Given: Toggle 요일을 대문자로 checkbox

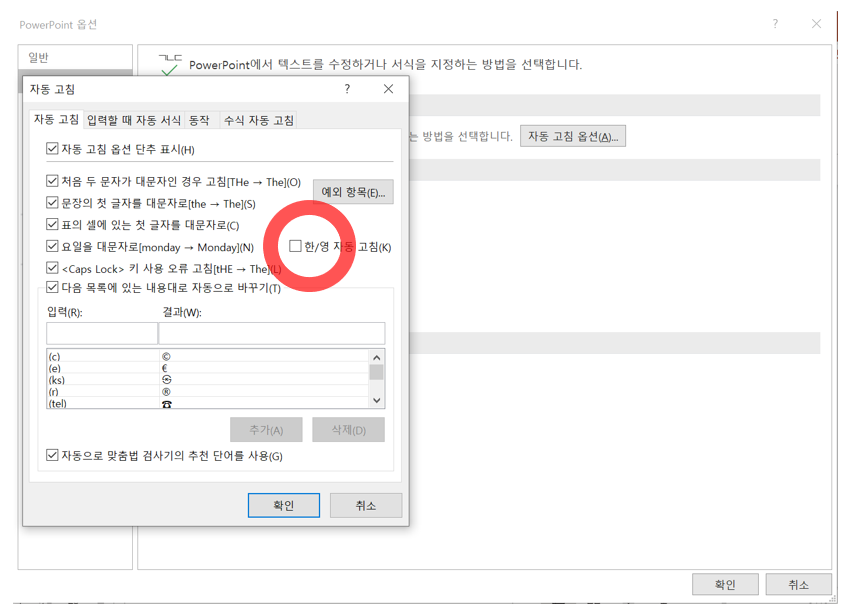Looking at the screenshot, I should click(52, 246).
